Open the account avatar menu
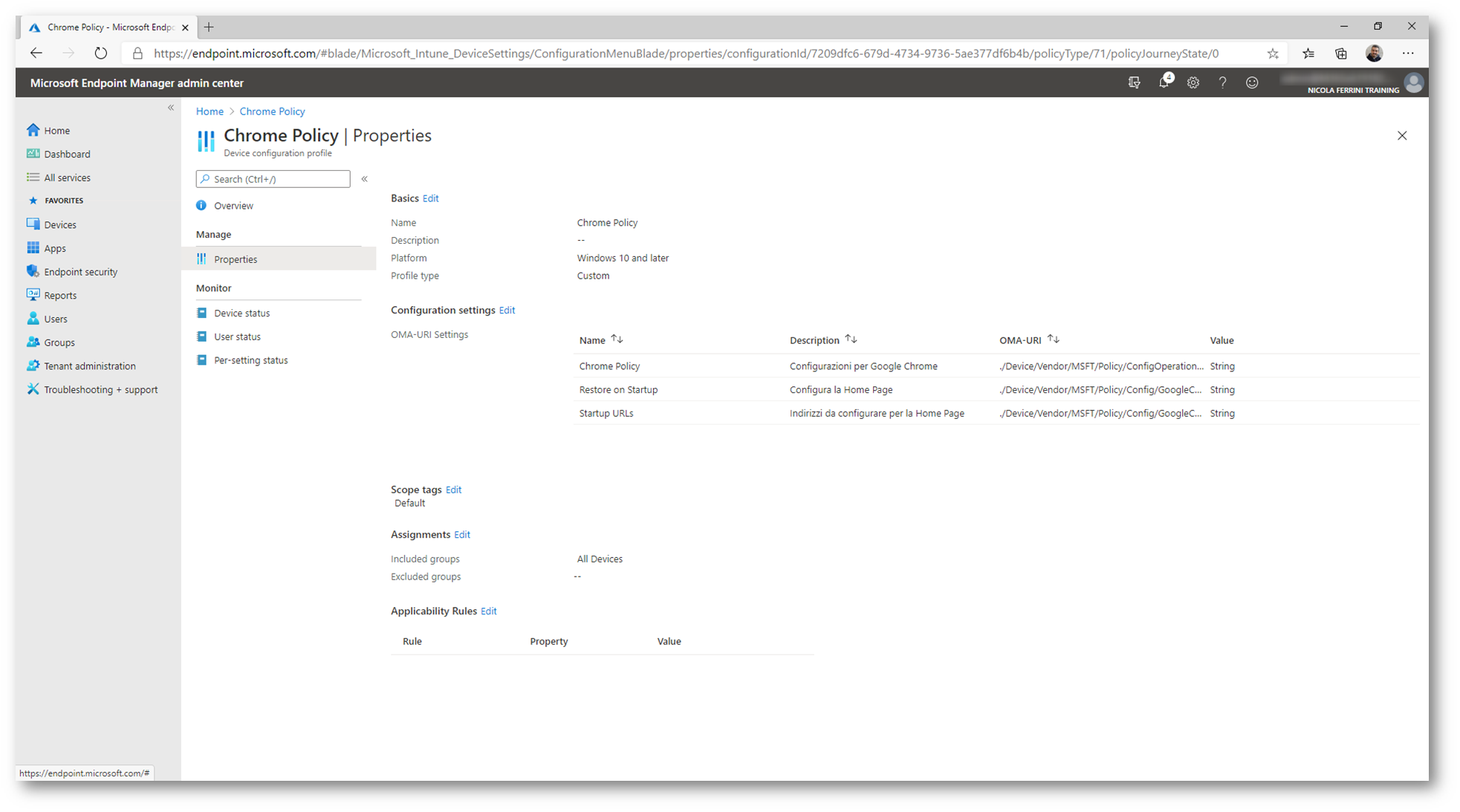The height and width of the screenshot is (812, 1460). coord(1413,83)
